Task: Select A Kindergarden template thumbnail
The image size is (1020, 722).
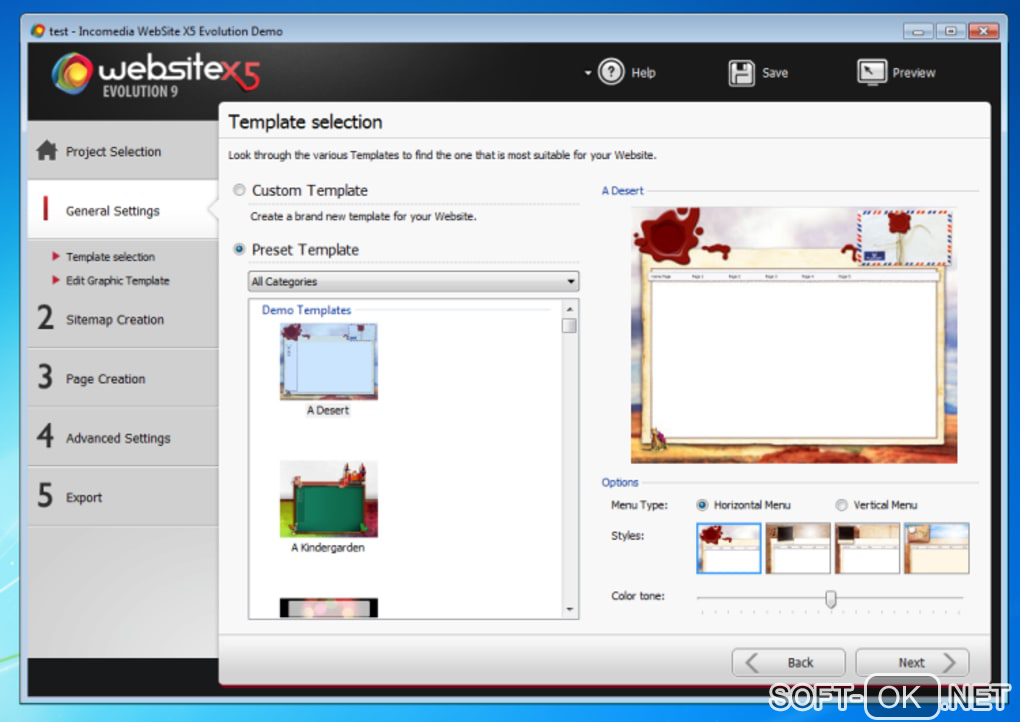Action: click(329, 499)
